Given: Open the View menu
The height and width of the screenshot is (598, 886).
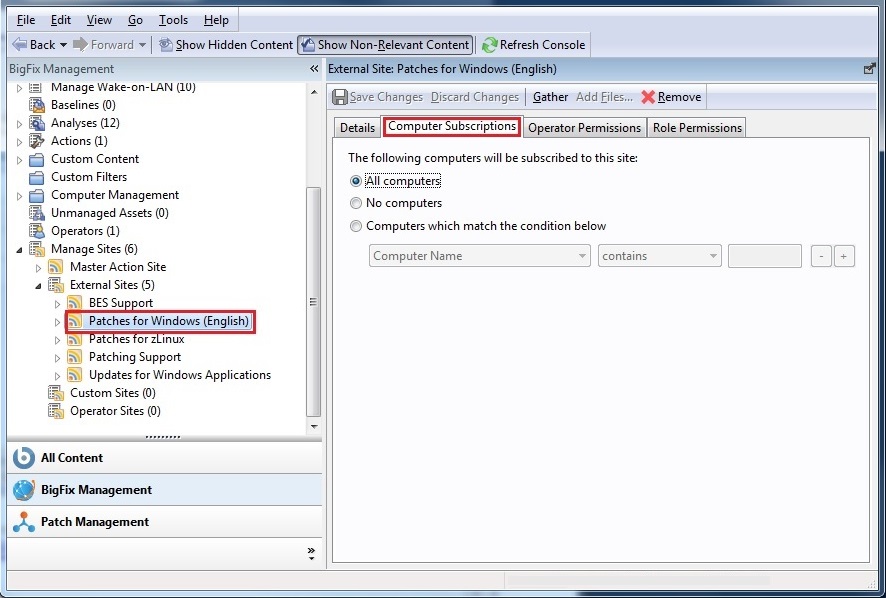Looking at the screenshot, I should [99, 20].
